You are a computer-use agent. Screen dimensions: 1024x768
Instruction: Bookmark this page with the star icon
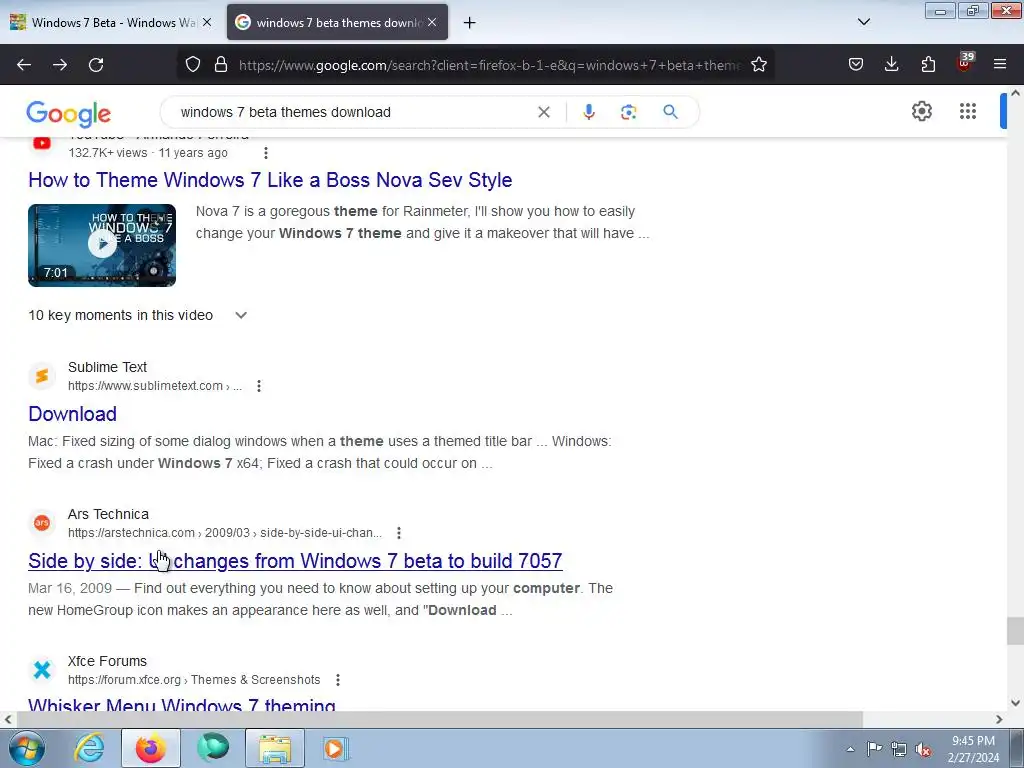pyautogui.click(x=758, y=65)
